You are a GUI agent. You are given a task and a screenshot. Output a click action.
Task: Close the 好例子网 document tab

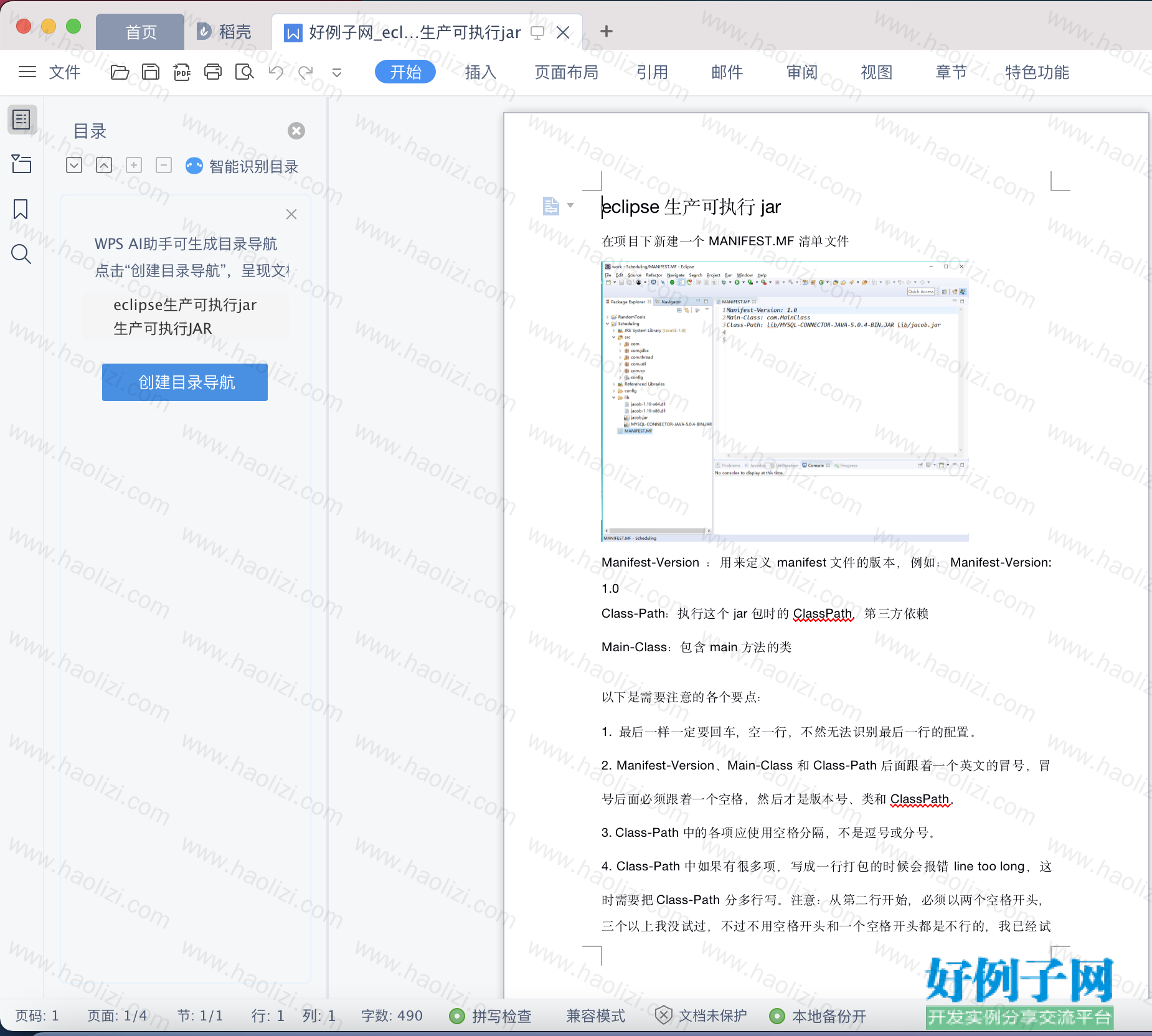pyautogui.click(x=563, y=32)
